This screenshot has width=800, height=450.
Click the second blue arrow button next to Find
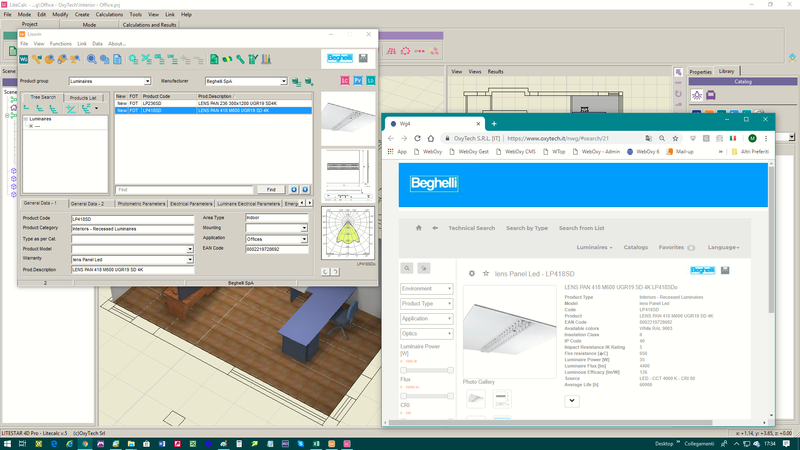(305, 190)
